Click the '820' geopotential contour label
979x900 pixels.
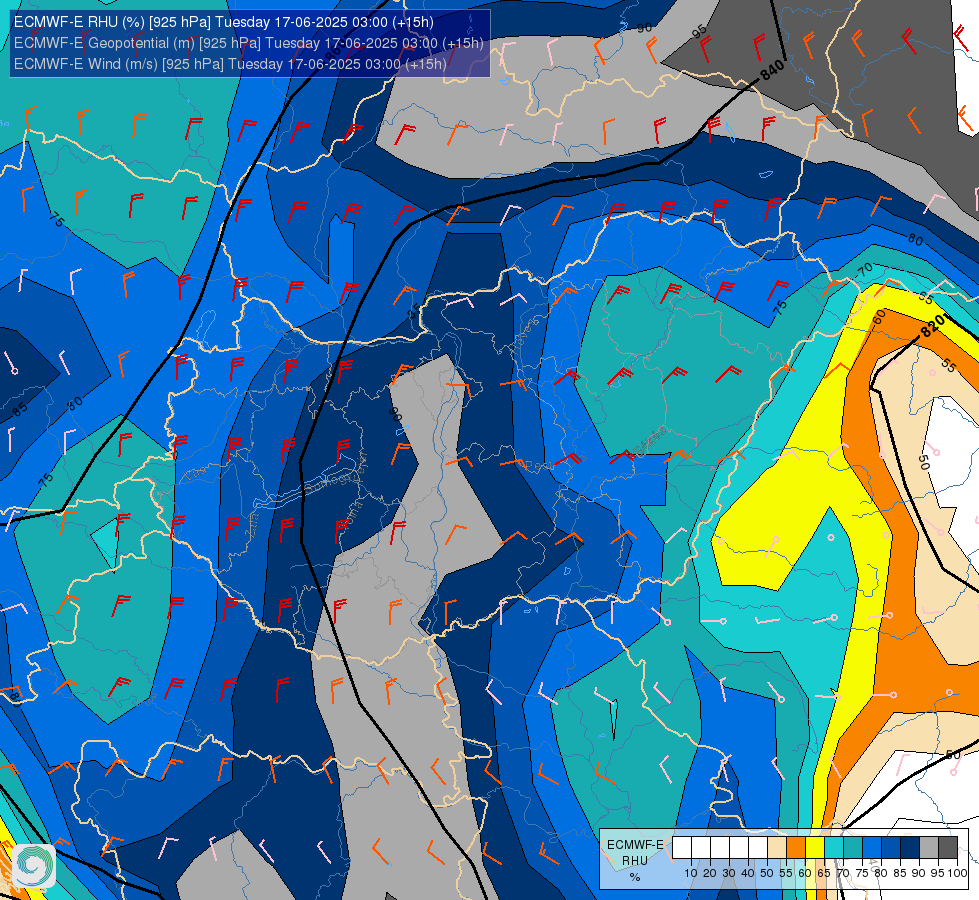click(x=933, y=327)
